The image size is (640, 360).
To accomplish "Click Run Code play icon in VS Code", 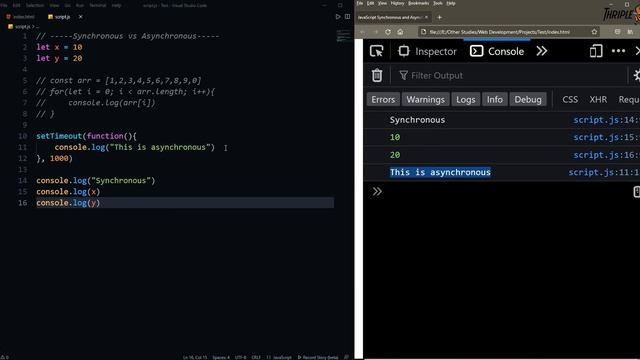I will pyautogui.click(x=338, y=17).
